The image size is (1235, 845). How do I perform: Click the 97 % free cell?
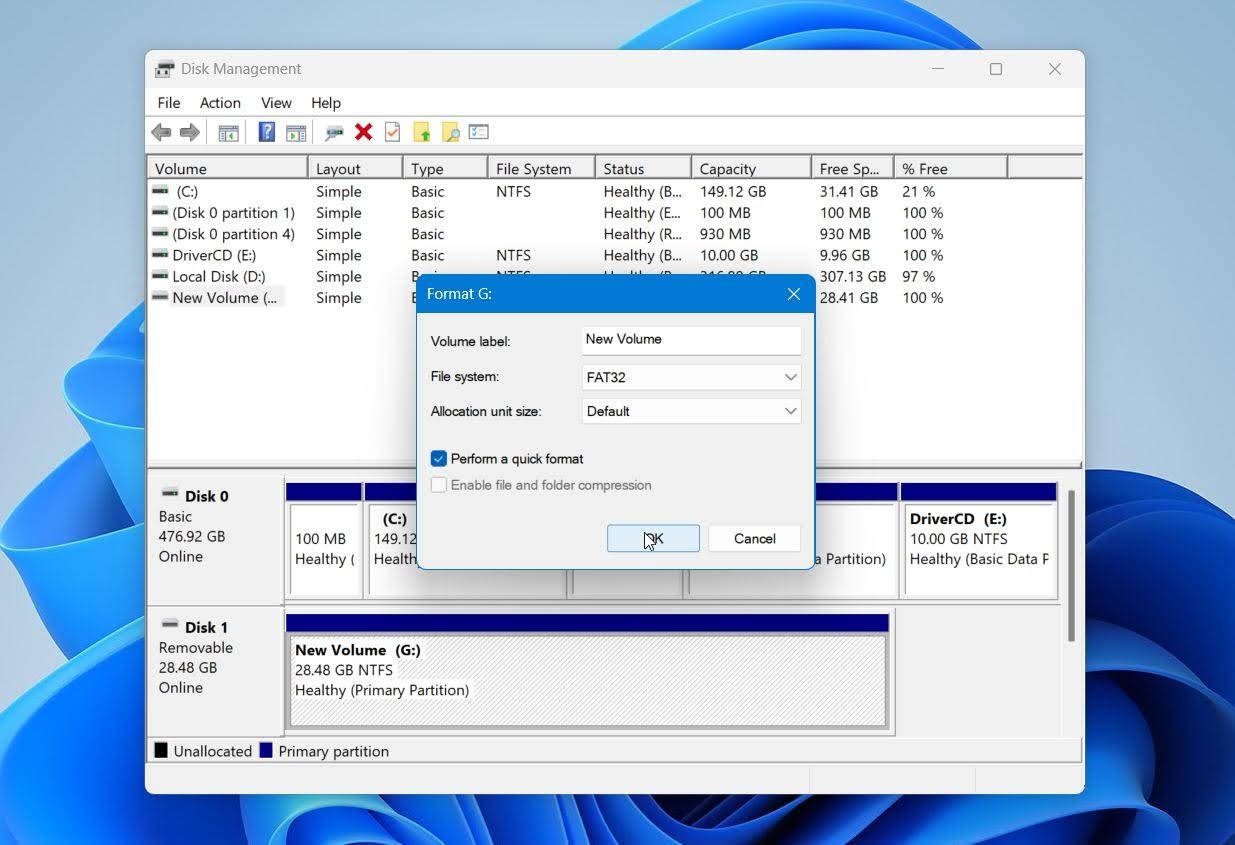tap(919, 276)
